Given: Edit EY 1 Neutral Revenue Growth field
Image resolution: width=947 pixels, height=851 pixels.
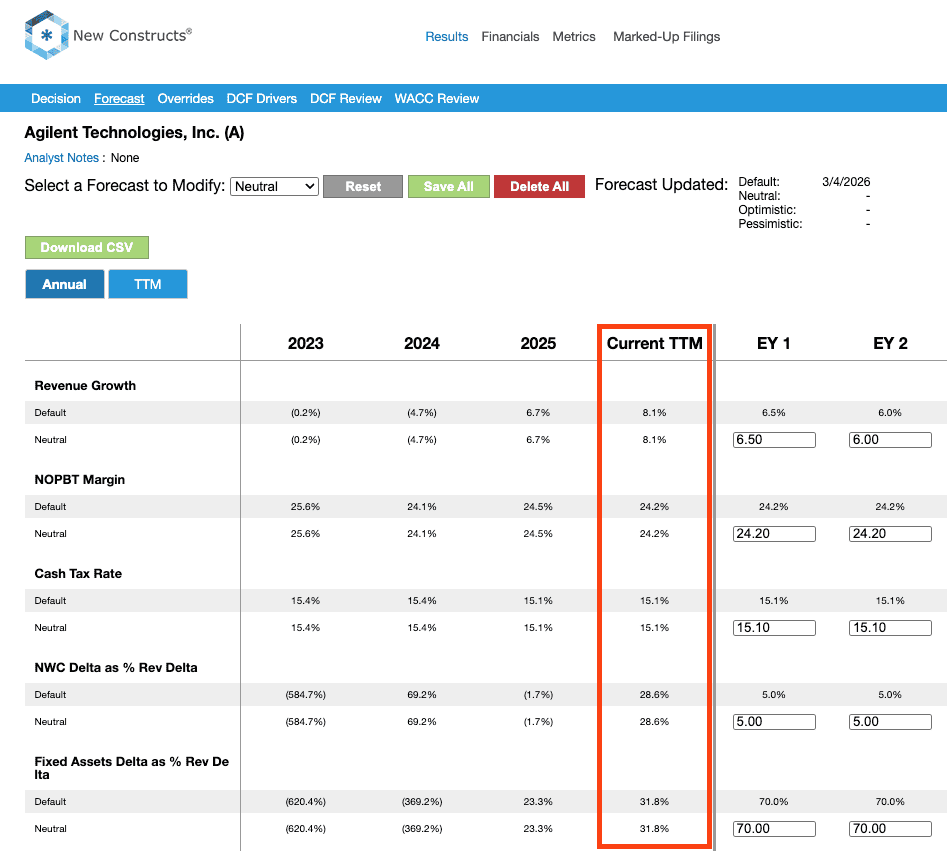Looking at the screenshot, I should (774, 440).
